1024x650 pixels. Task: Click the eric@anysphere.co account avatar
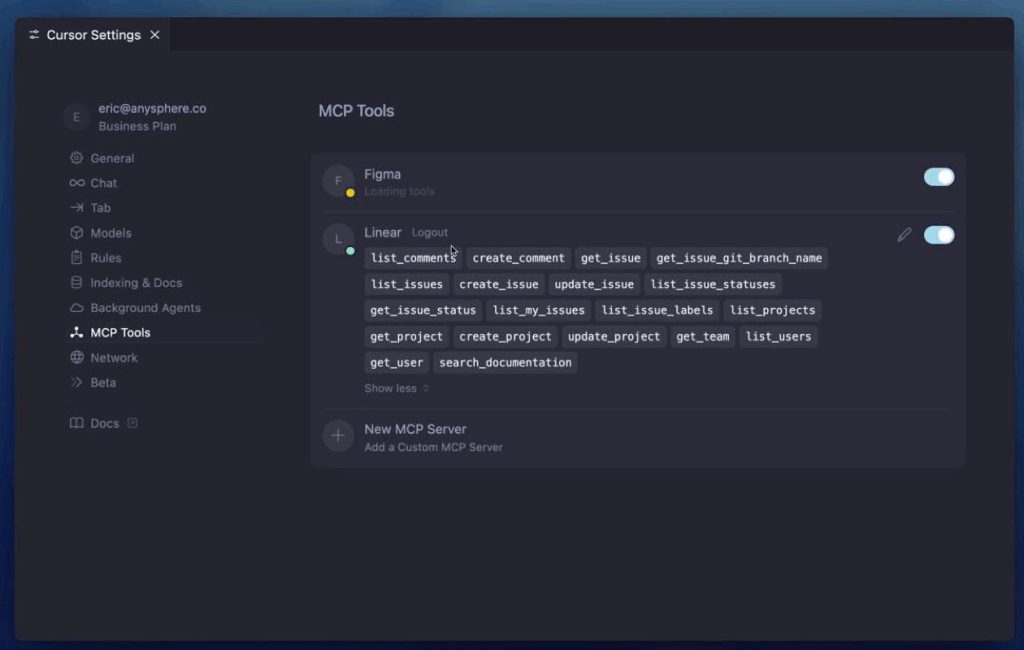[x=77, y=117]
